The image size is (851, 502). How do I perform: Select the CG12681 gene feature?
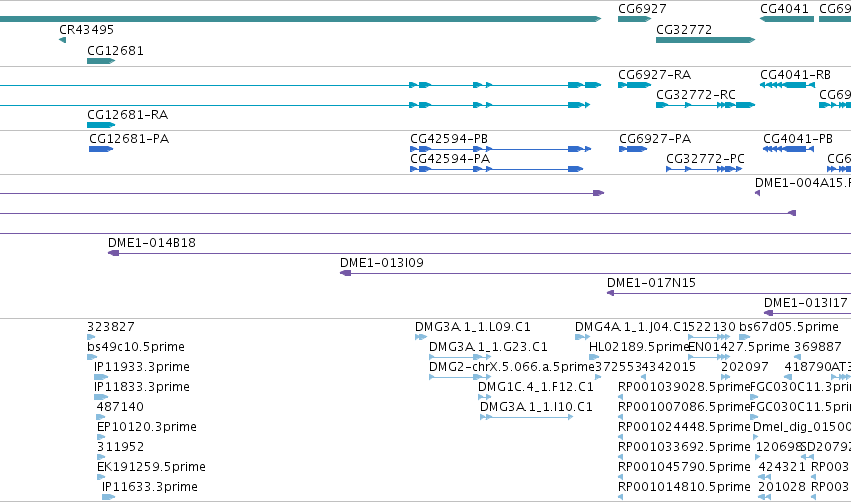101,61
